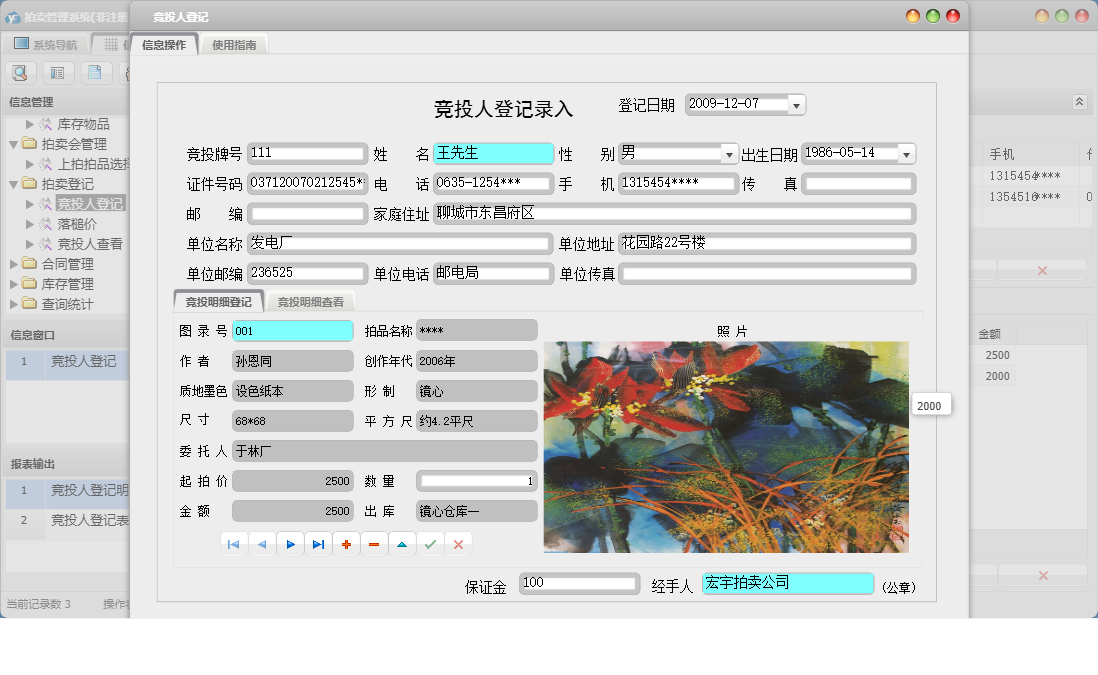The height and width of the screenshot is (675, 1098).
Task: Add a new record with the plus icon
Action: point(345,543)
